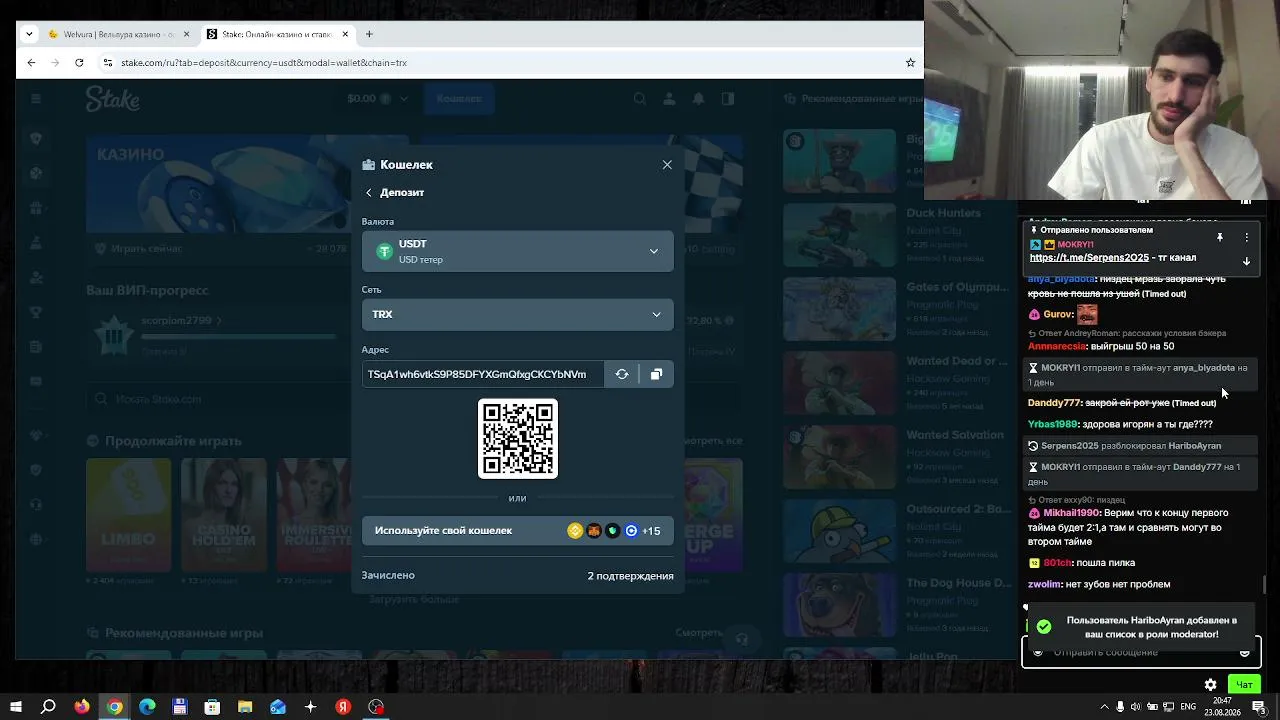Open the USDT currency dropdown
1280x720 pixels.
click(x=517, y=252)
